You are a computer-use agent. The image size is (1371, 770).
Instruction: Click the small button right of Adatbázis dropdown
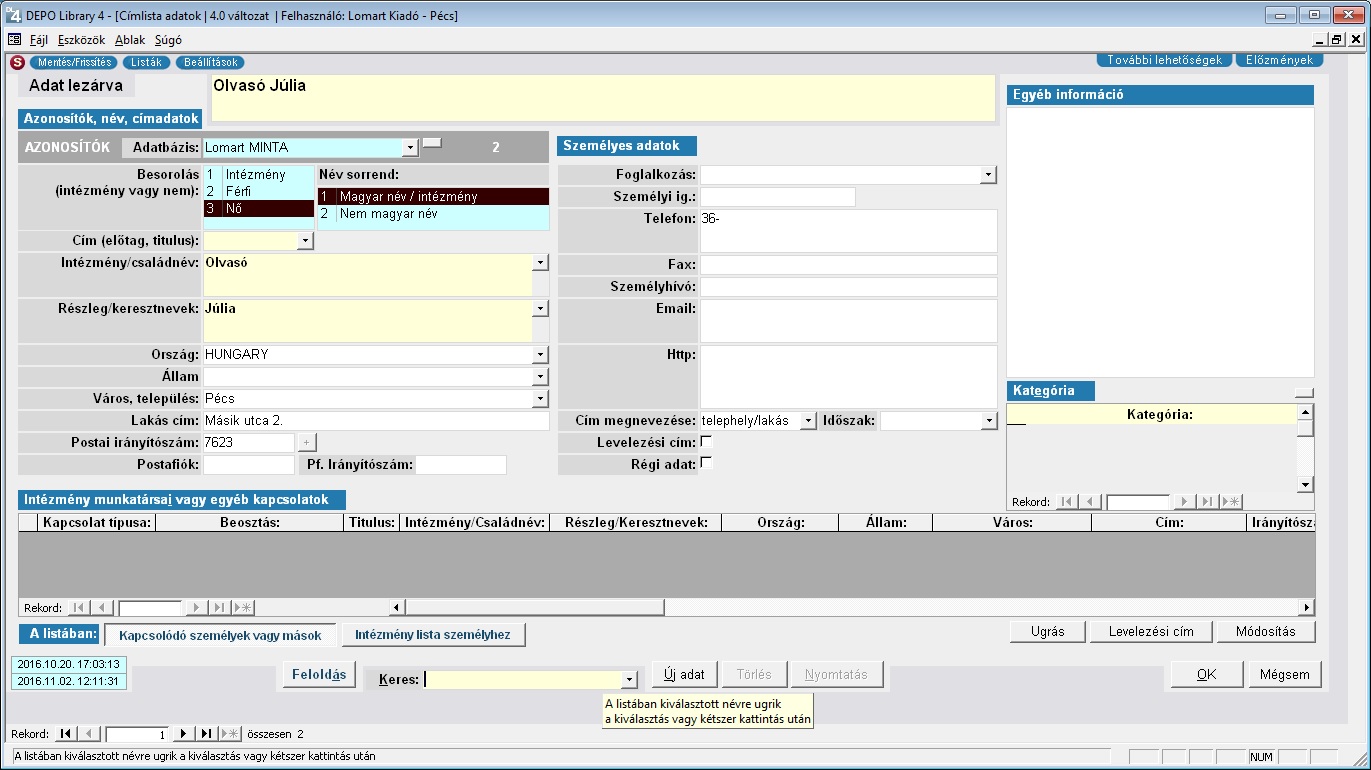(x=431, y=143)
